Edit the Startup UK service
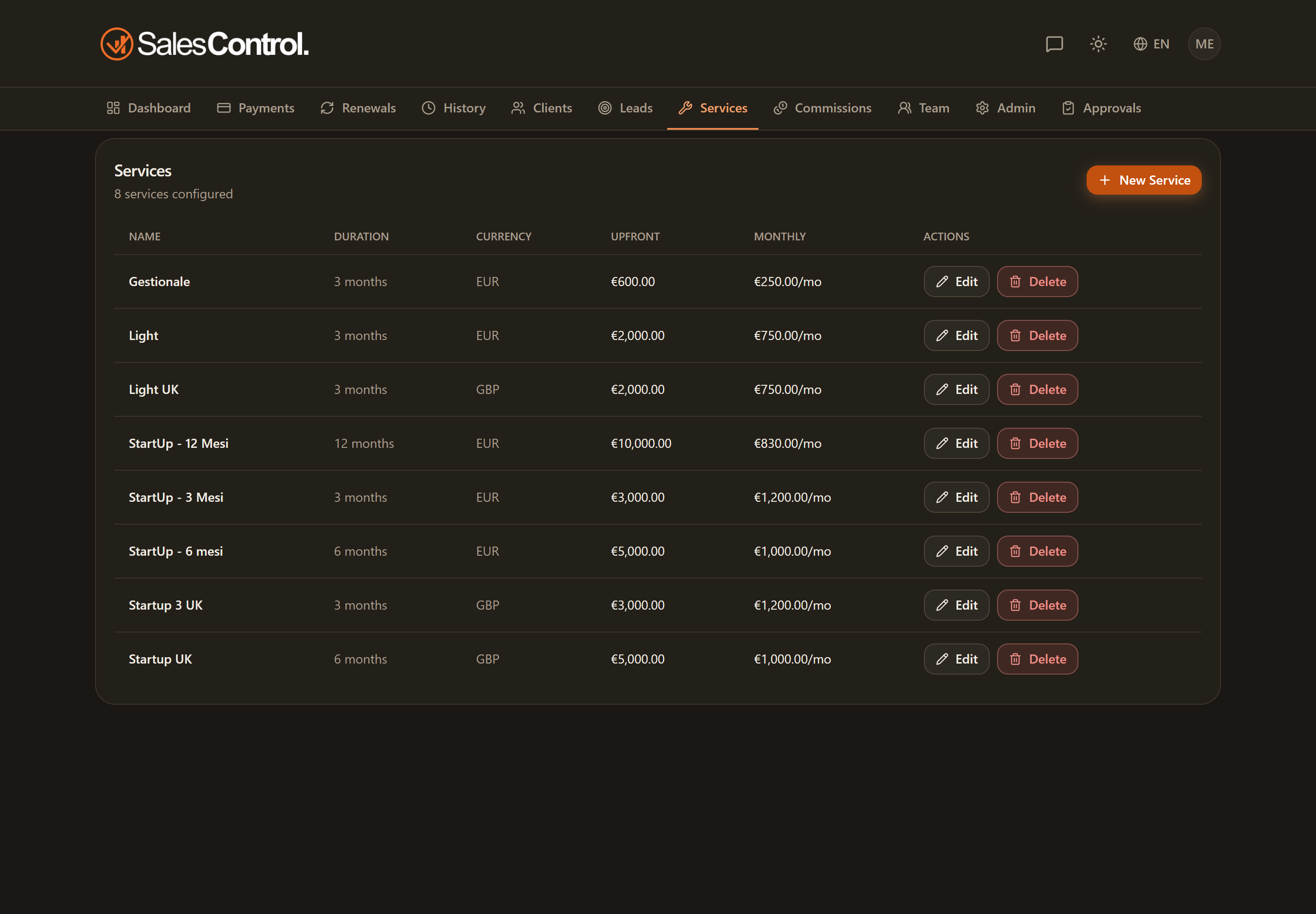 956,659
